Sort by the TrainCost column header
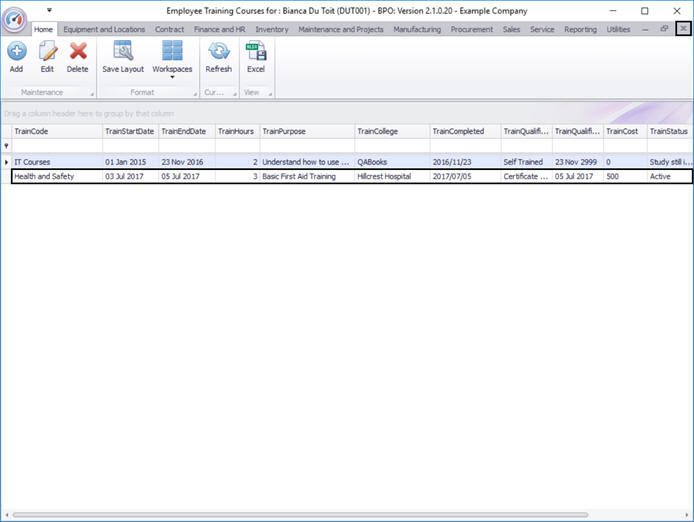 625,131
